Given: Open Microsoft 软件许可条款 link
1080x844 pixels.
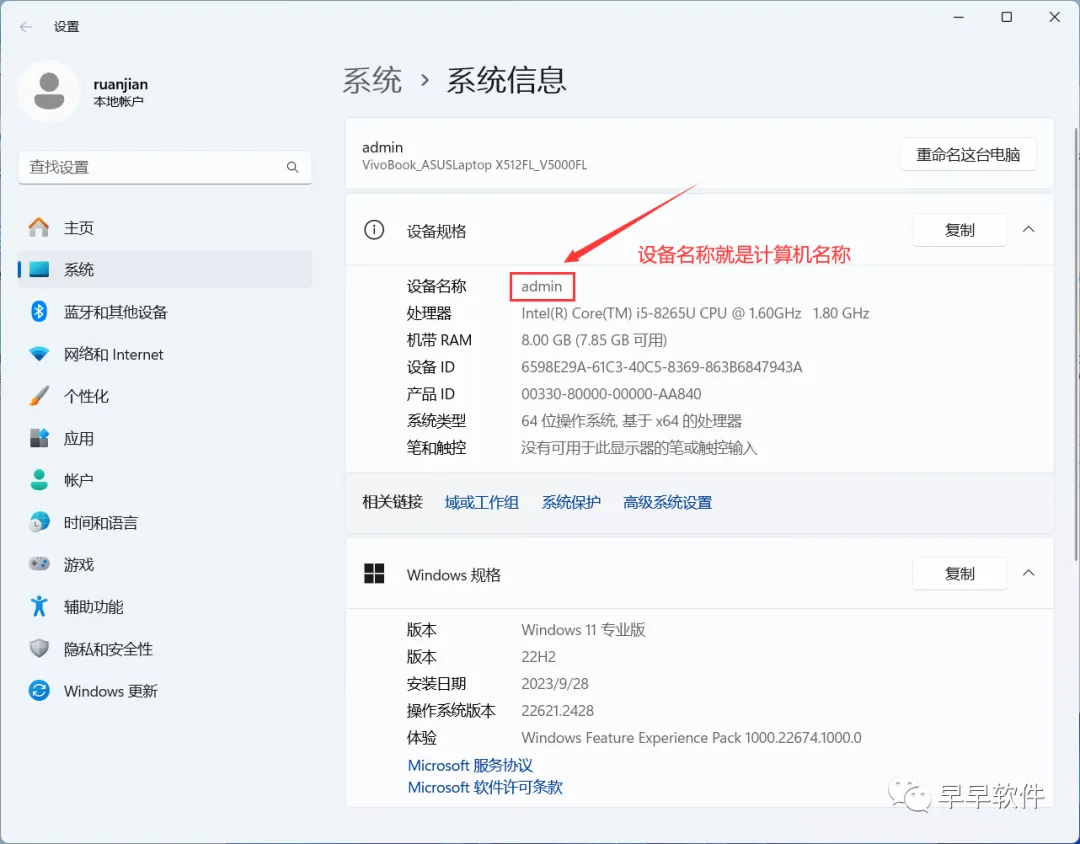Looking at the screenshot, I should click(x=485, y=787).
